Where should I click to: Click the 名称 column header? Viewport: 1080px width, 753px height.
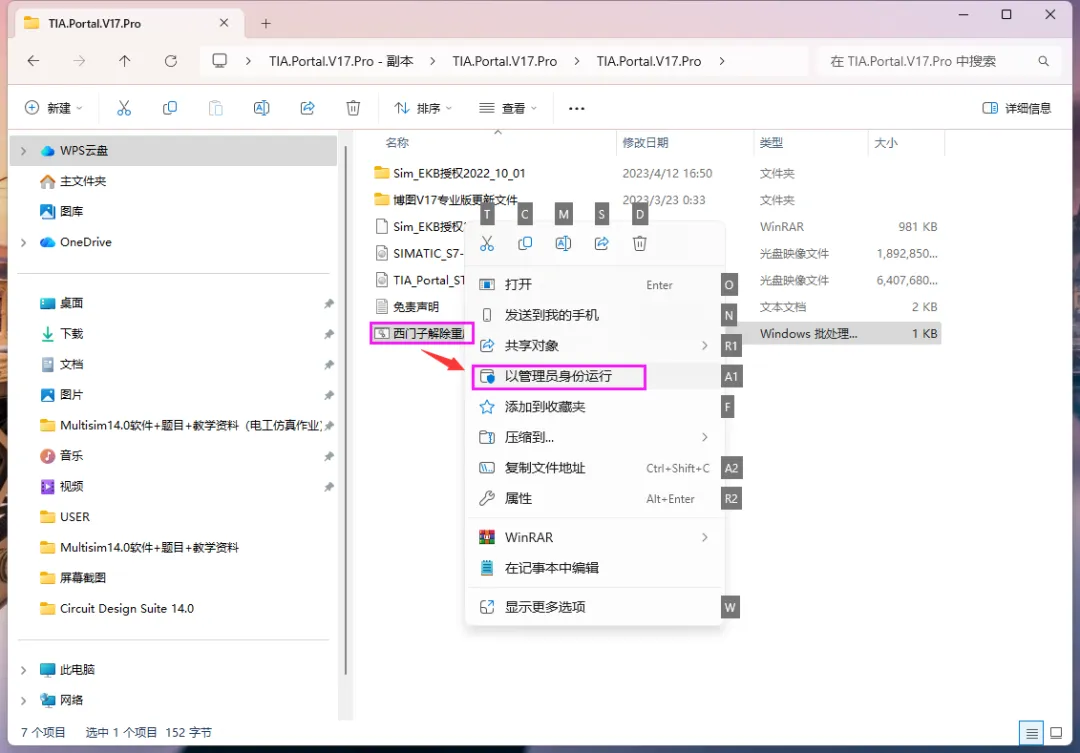[397, 143]
